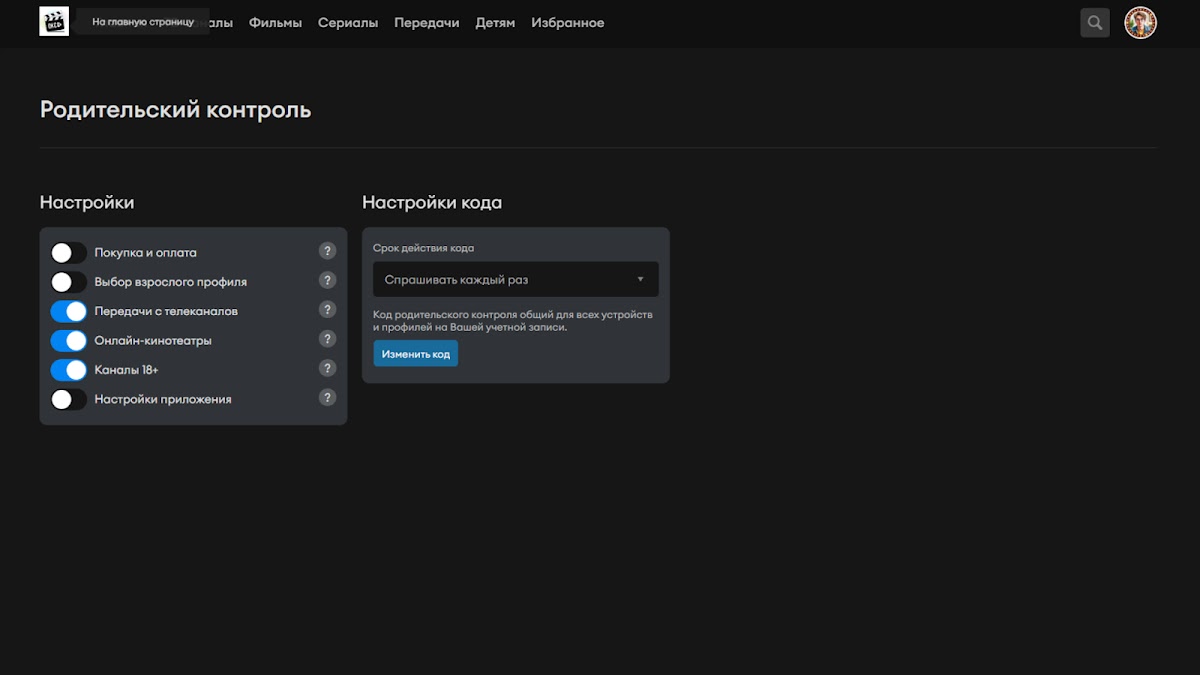Click help icon for Каналы 18+
The width and height of the screenshot is (1200, 675).
point(327,369)
